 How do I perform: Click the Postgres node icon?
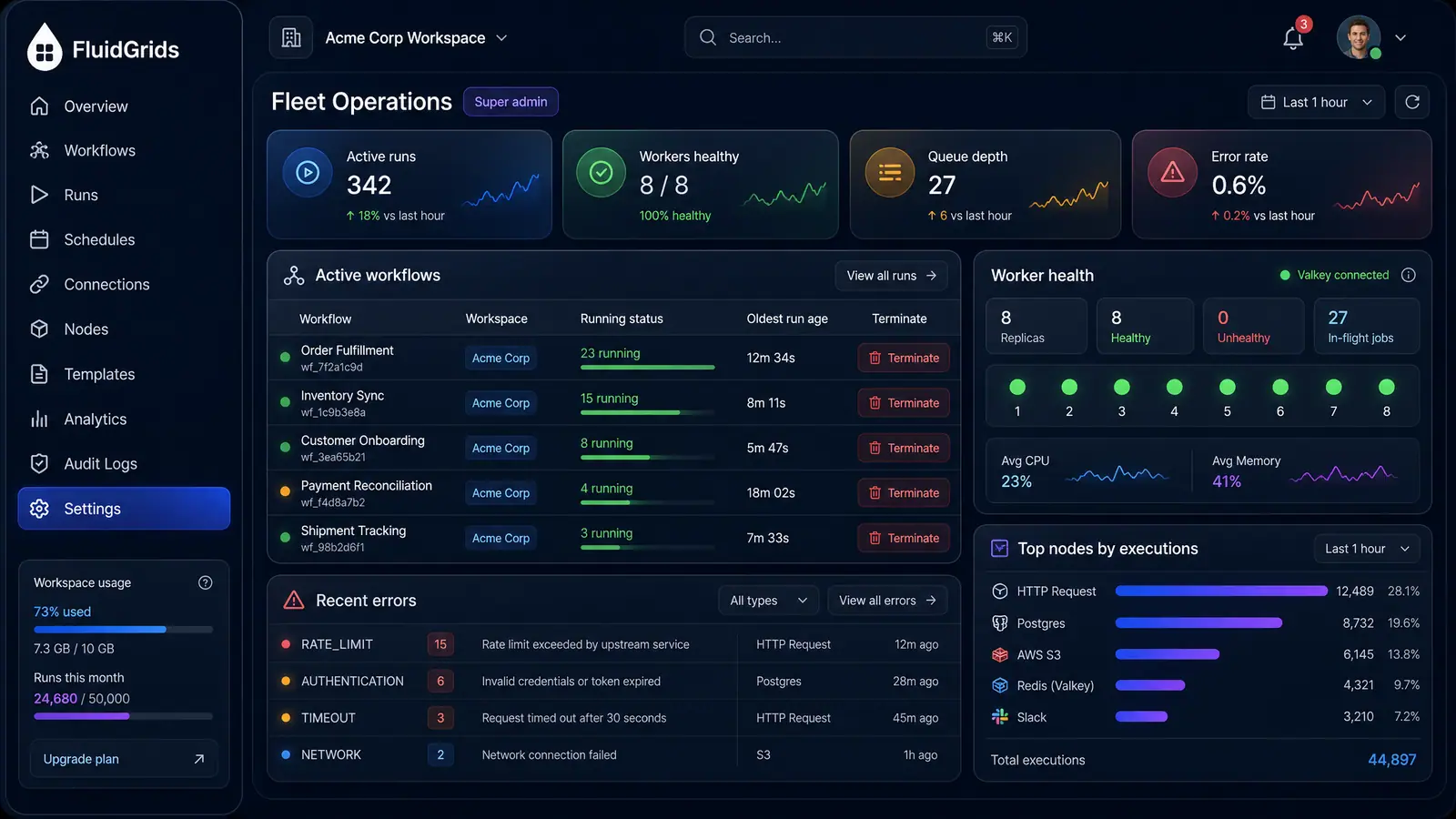pyautogui.click(x=1000, y=623)
